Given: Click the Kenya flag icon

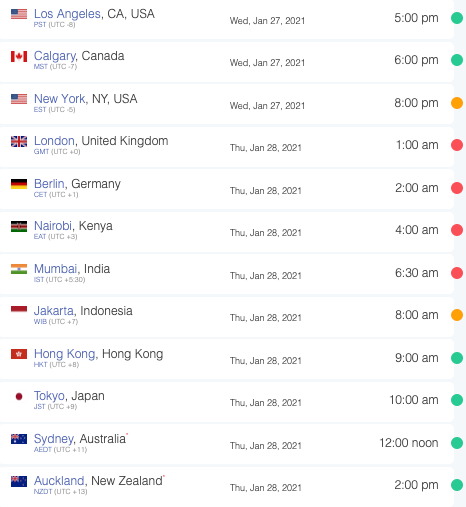Looking at the screenshot, I should click(x=19, y=227).
